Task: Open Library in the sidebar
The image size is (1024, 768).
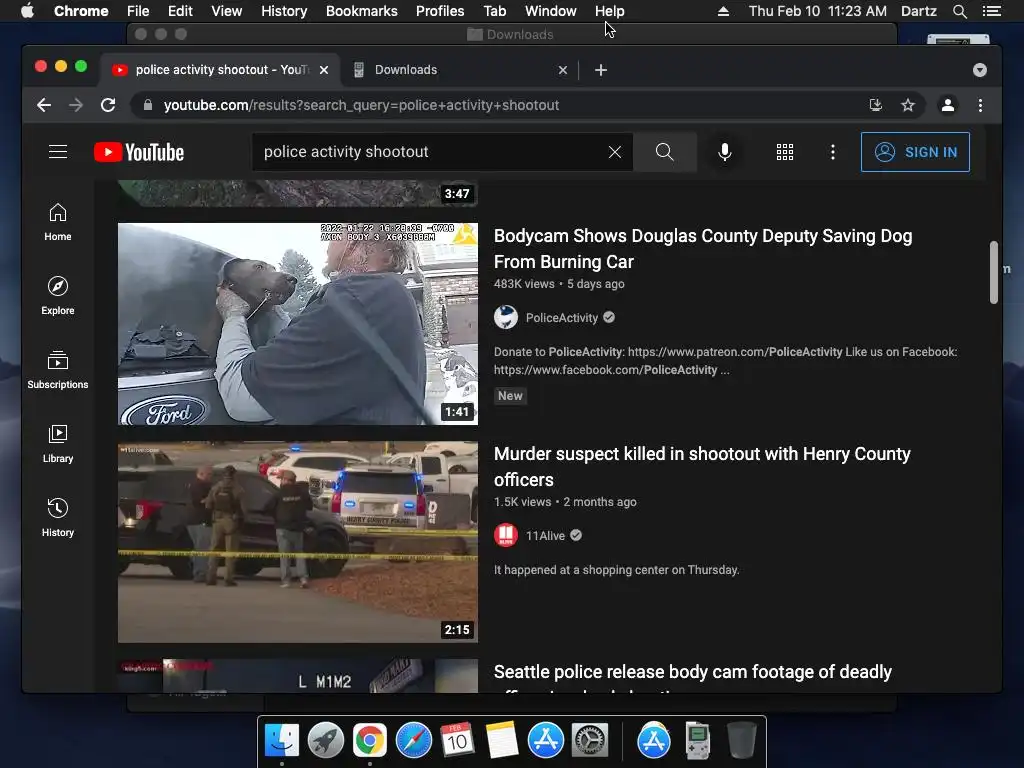Action: pyautogui.click(x=58, y=443)
